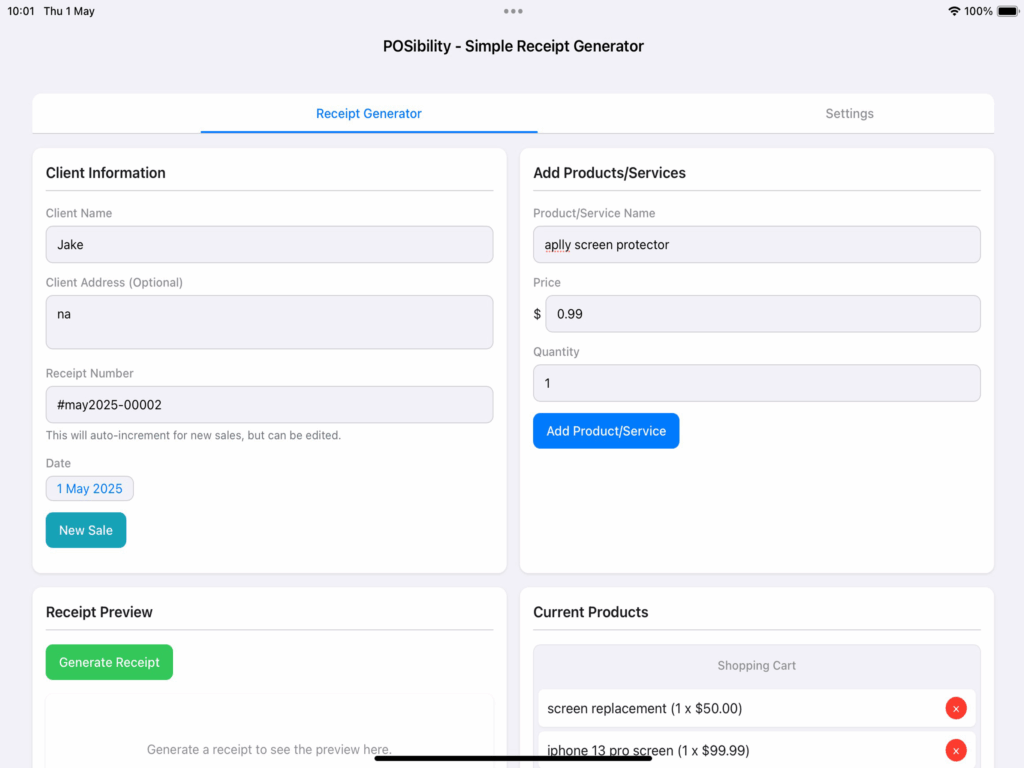Click the Shopping Cart header text
The image size is (1024, 768).
(756, 665)
